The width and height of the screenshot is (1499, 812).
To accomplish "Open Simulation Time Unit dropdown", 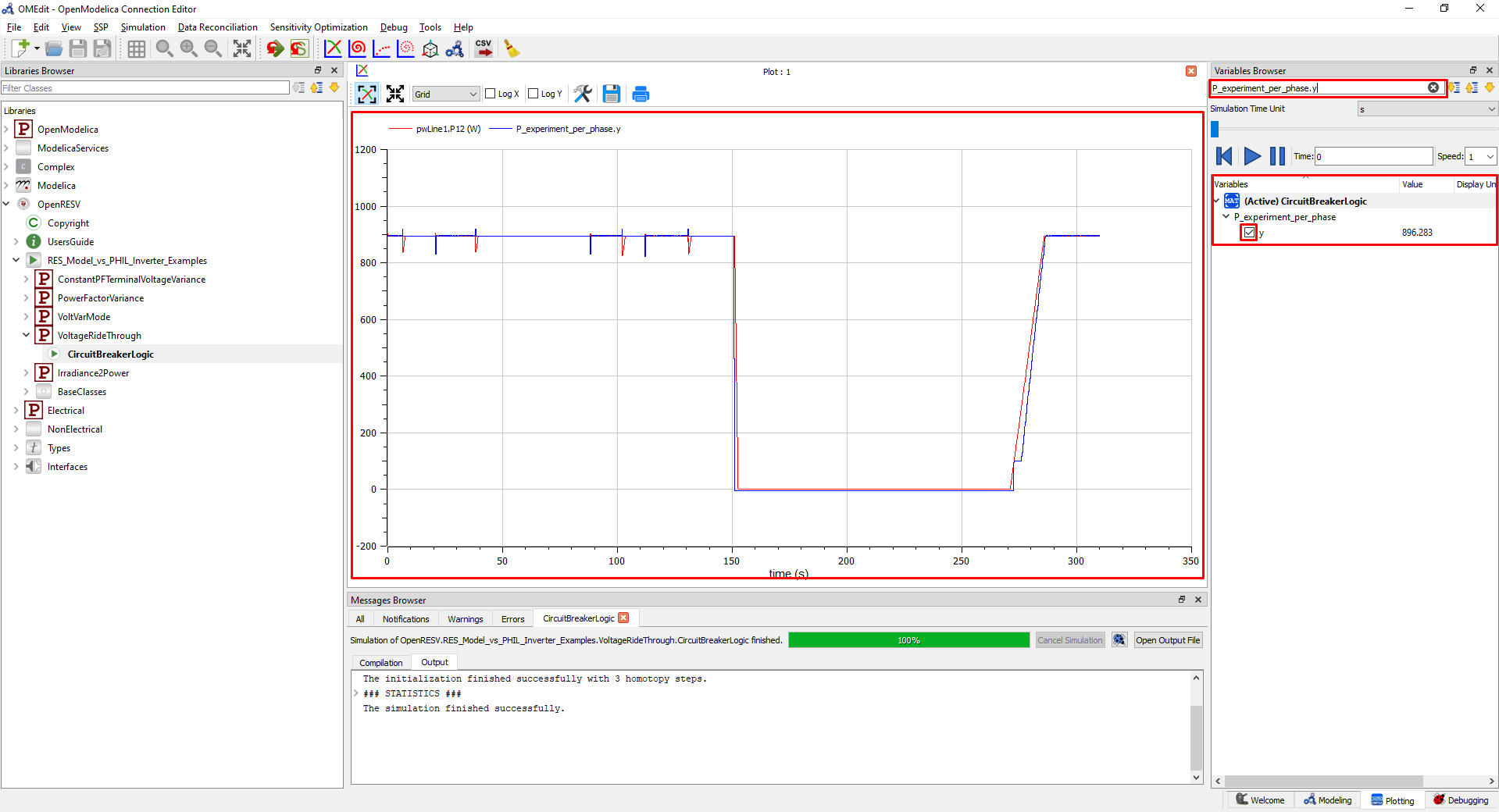I will tap(1426, 109).
